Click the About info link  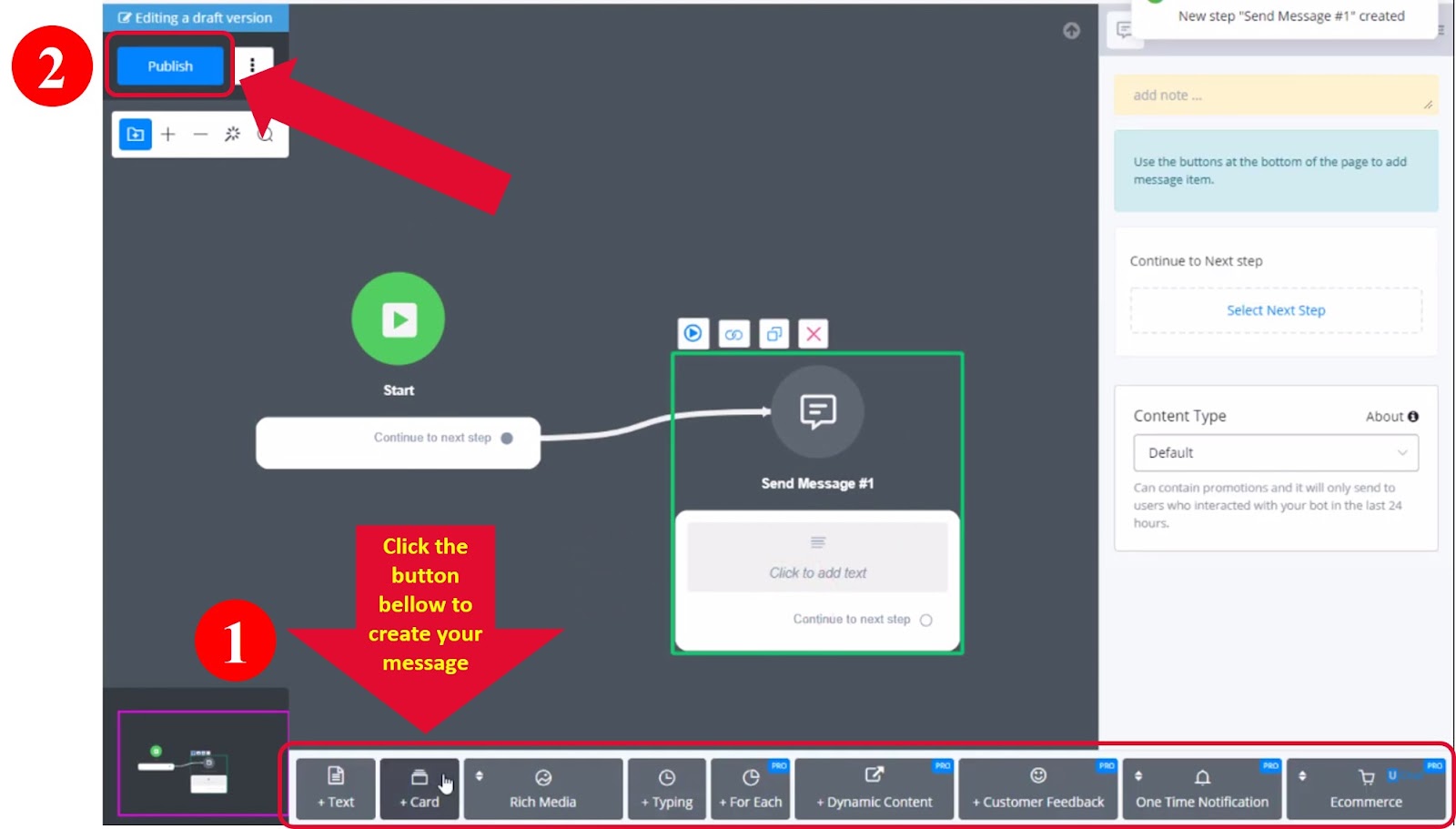[1391, 417]
